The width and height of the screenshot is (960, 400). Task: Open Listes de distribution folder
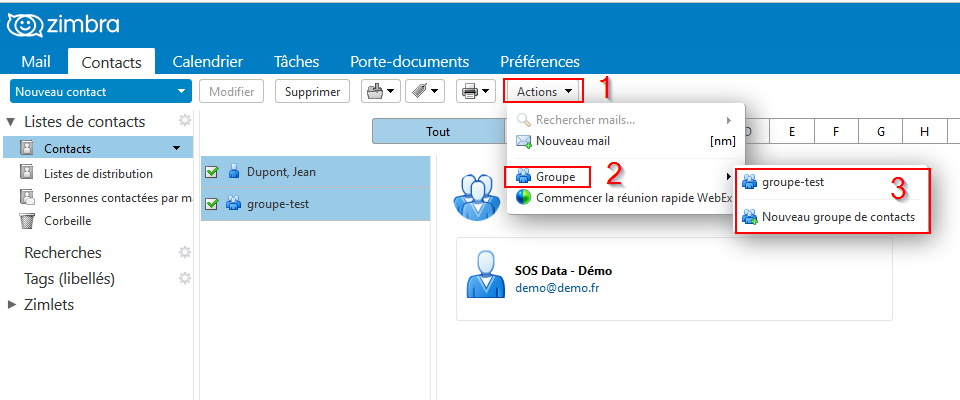pyautogui.click(x=98, y=173)
